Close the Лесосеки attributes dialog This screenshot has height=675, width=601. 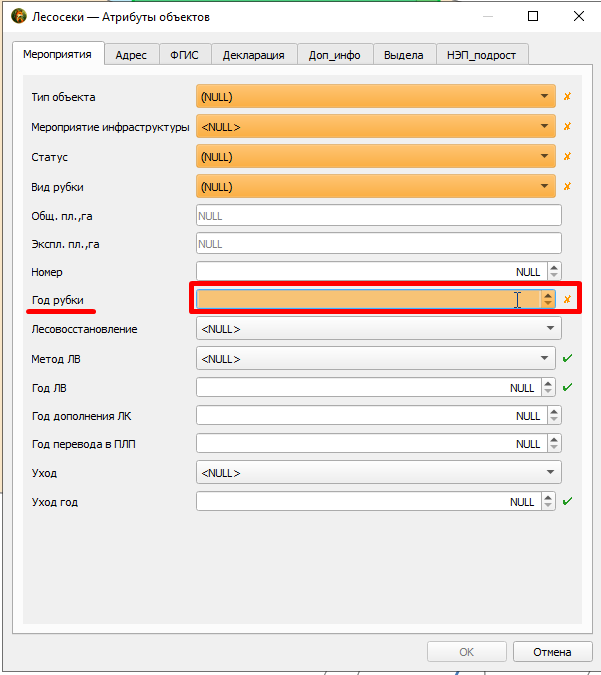(x=579, y=16)
